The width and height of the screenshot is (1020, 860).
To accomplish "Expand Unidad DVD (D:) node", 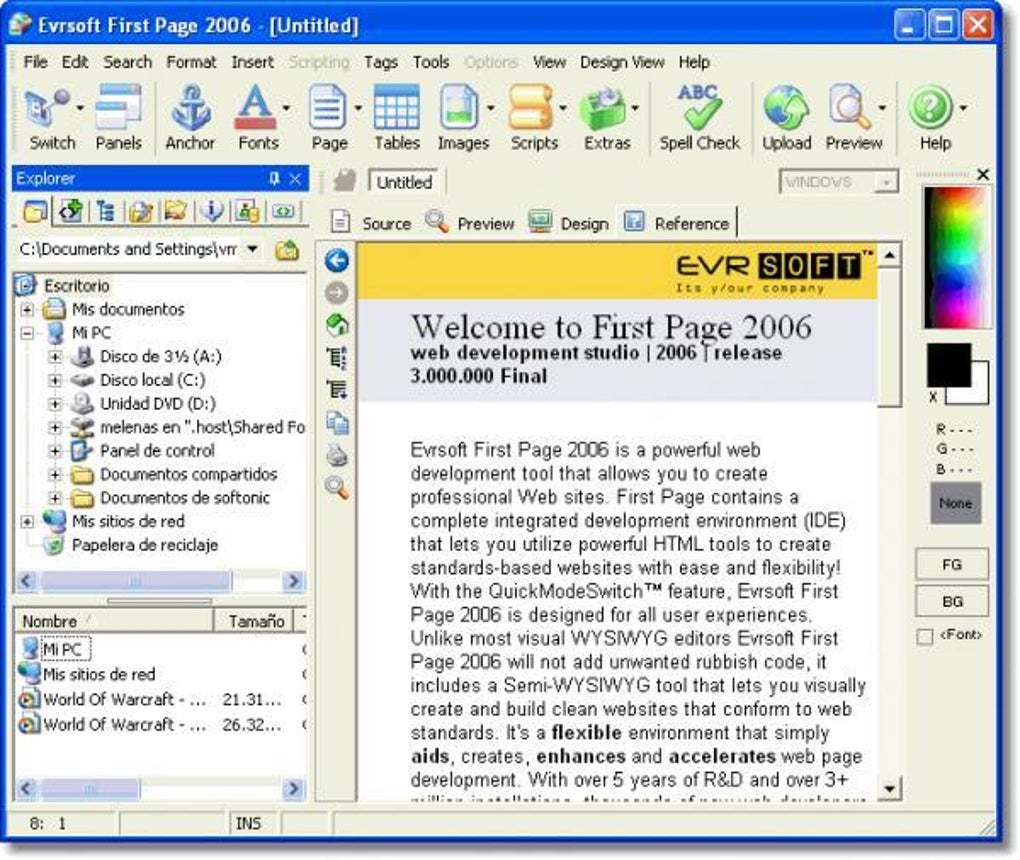I will (x=55, y=404).
